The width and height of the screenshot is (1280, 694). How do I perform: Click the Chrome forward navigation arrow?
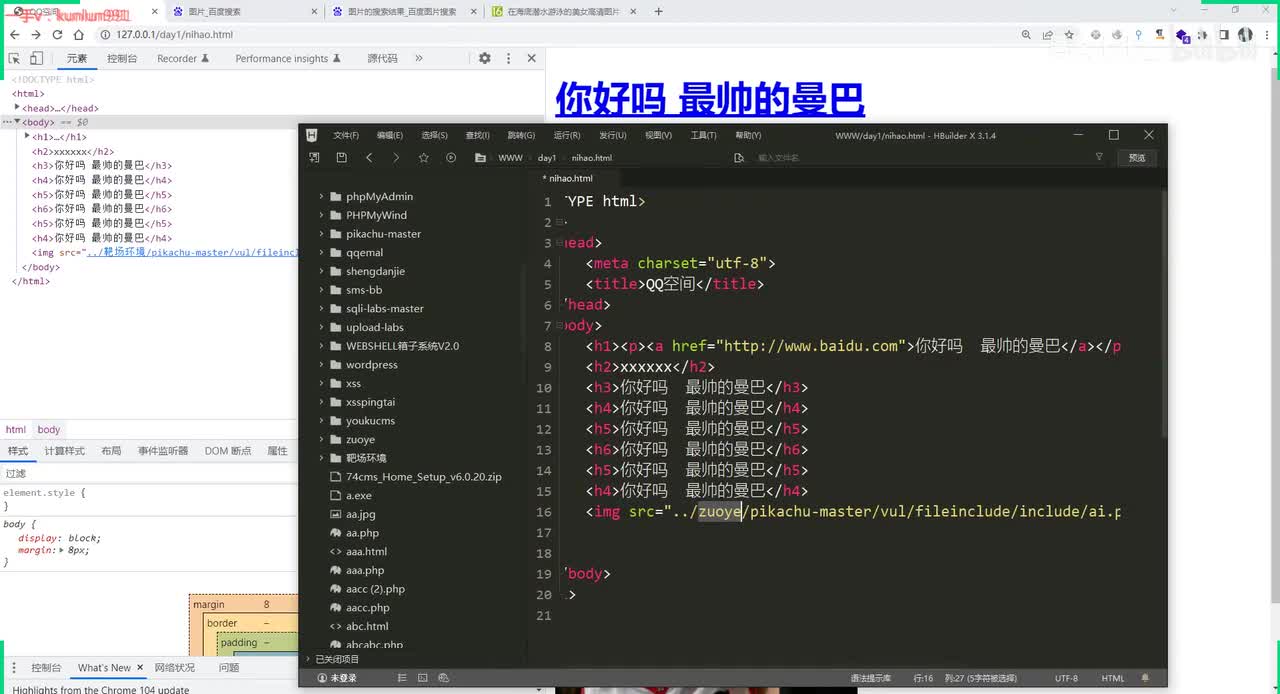pos(36,34)
